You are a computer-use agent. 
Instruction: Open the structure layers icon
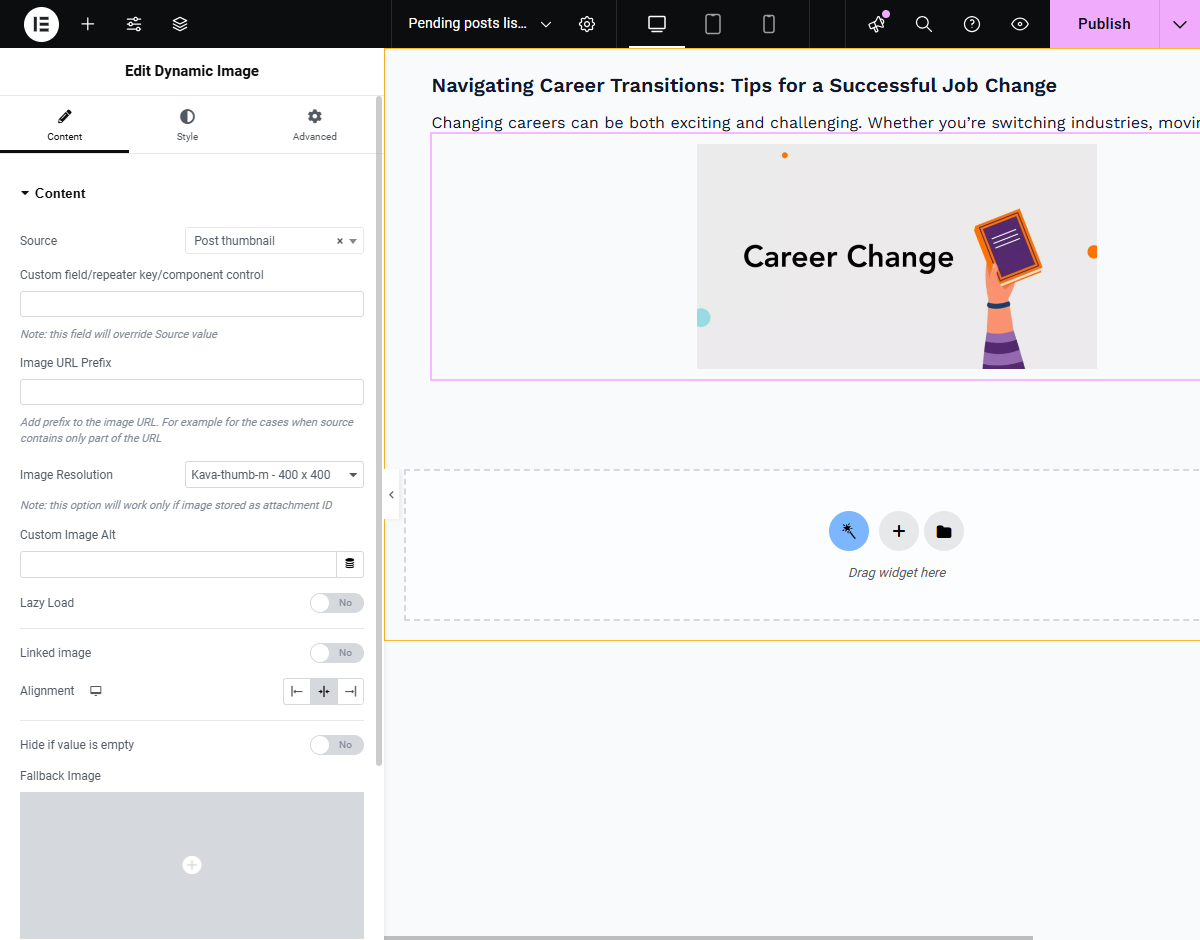tap(180, 24)
